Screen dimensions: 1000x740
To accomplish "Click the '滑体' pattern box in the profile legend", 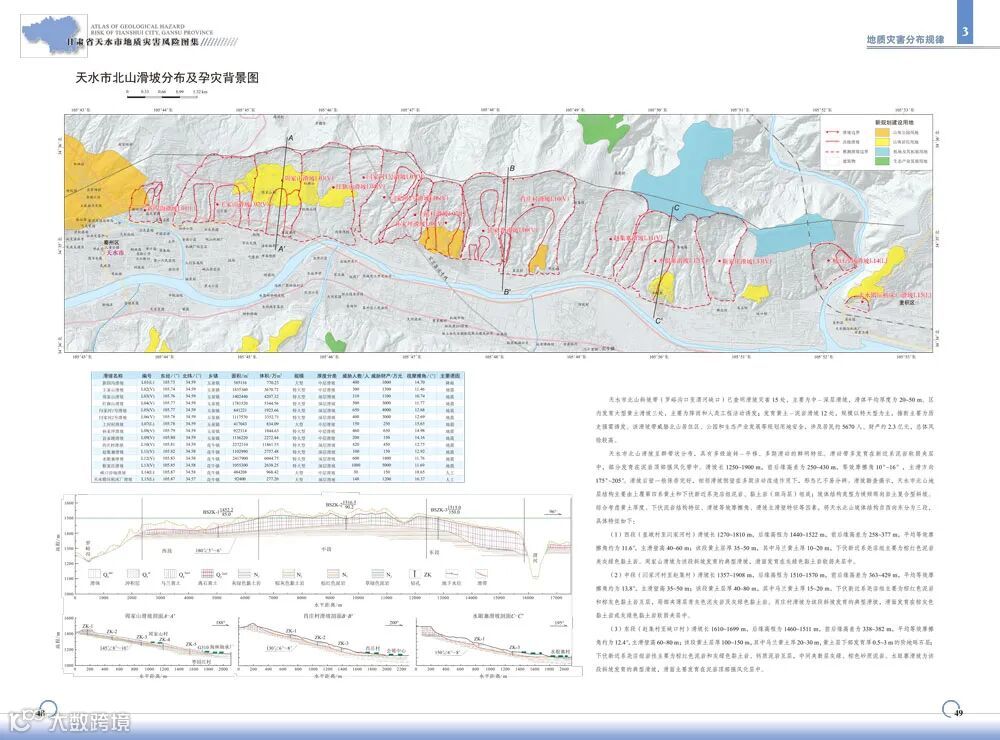I will click(94, 574).
